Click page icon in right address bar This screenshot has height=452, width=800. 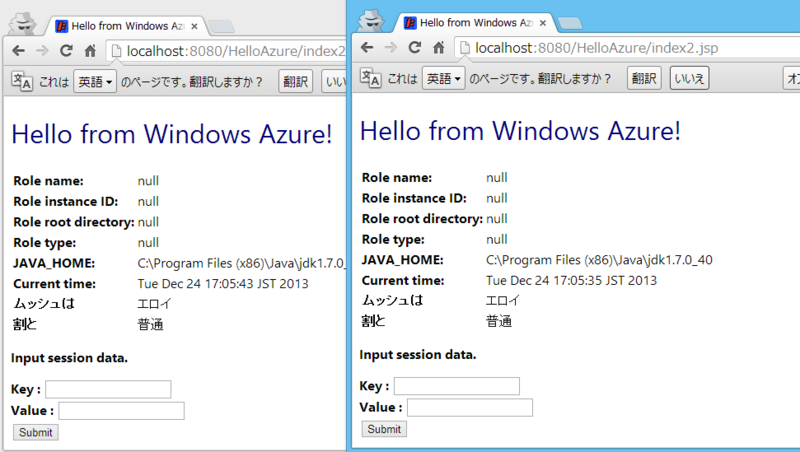tap(465, 48)
